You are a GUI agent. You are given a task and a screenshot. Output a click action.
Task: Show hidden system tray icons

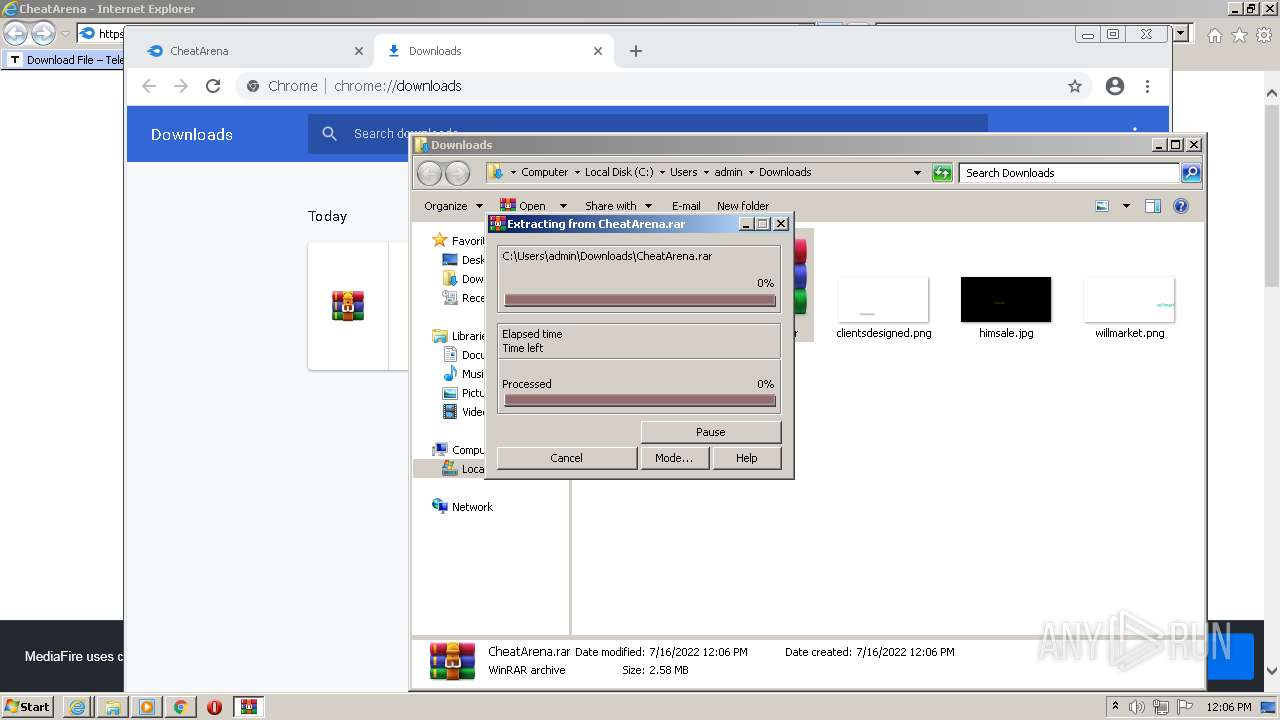click(1115, 707)
